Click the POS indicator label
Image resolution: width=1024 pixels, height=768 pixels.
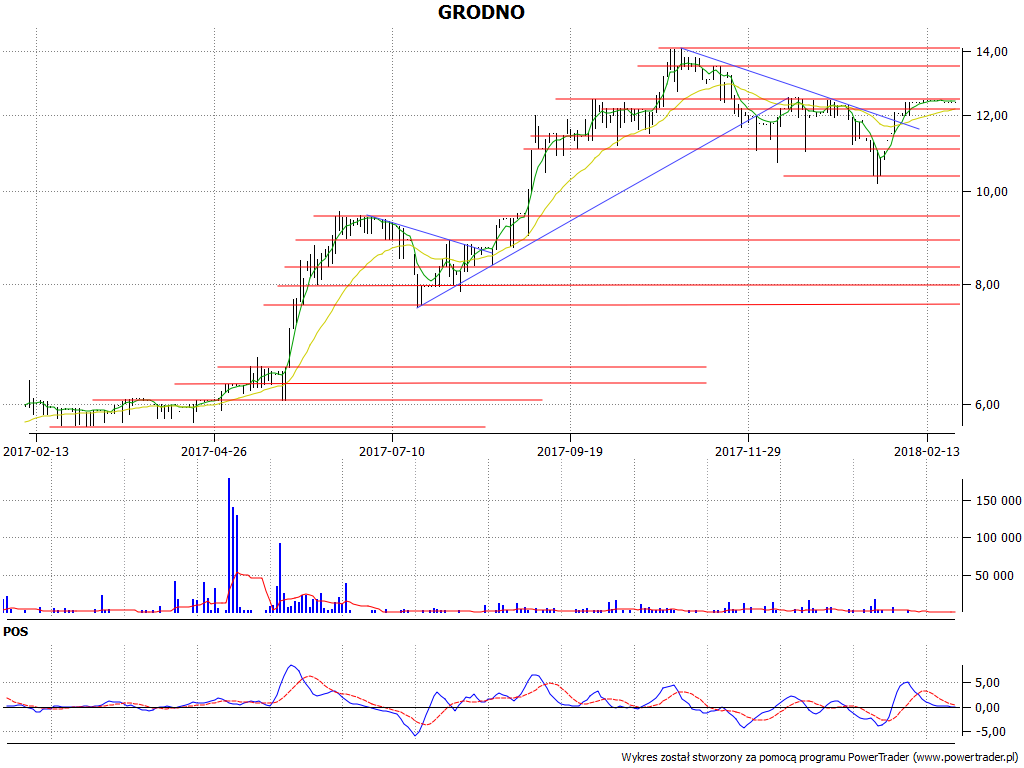(16, 632)
